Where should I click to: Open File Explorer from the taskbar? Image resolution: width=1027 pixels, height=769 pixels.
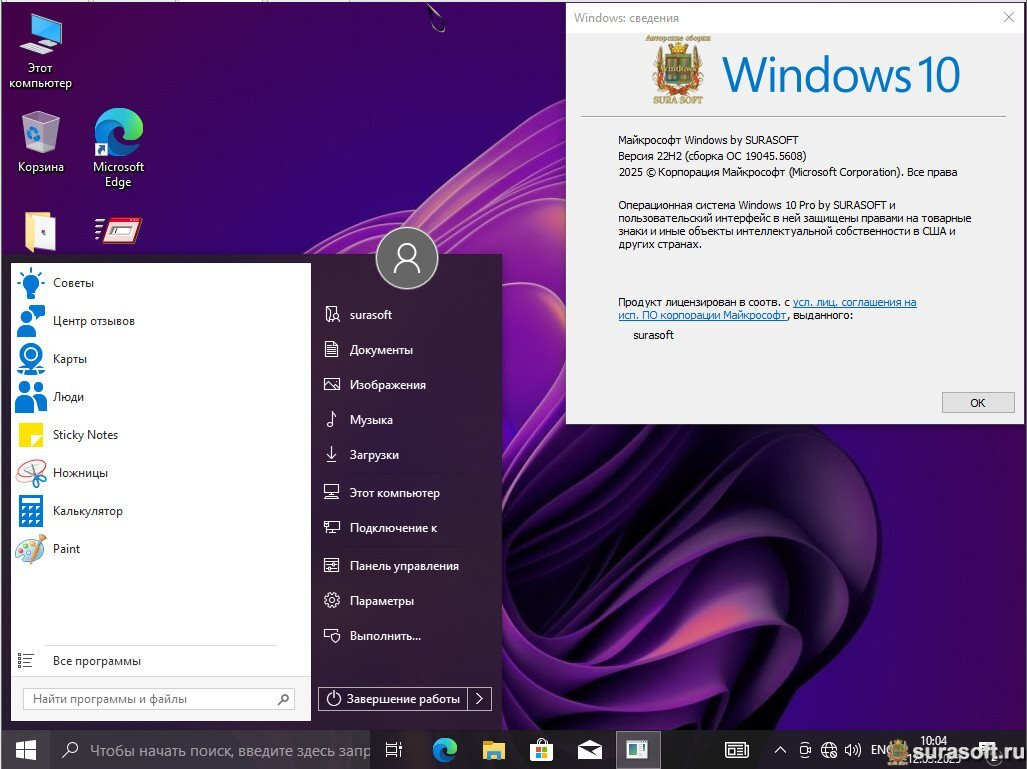coord(493,749)
